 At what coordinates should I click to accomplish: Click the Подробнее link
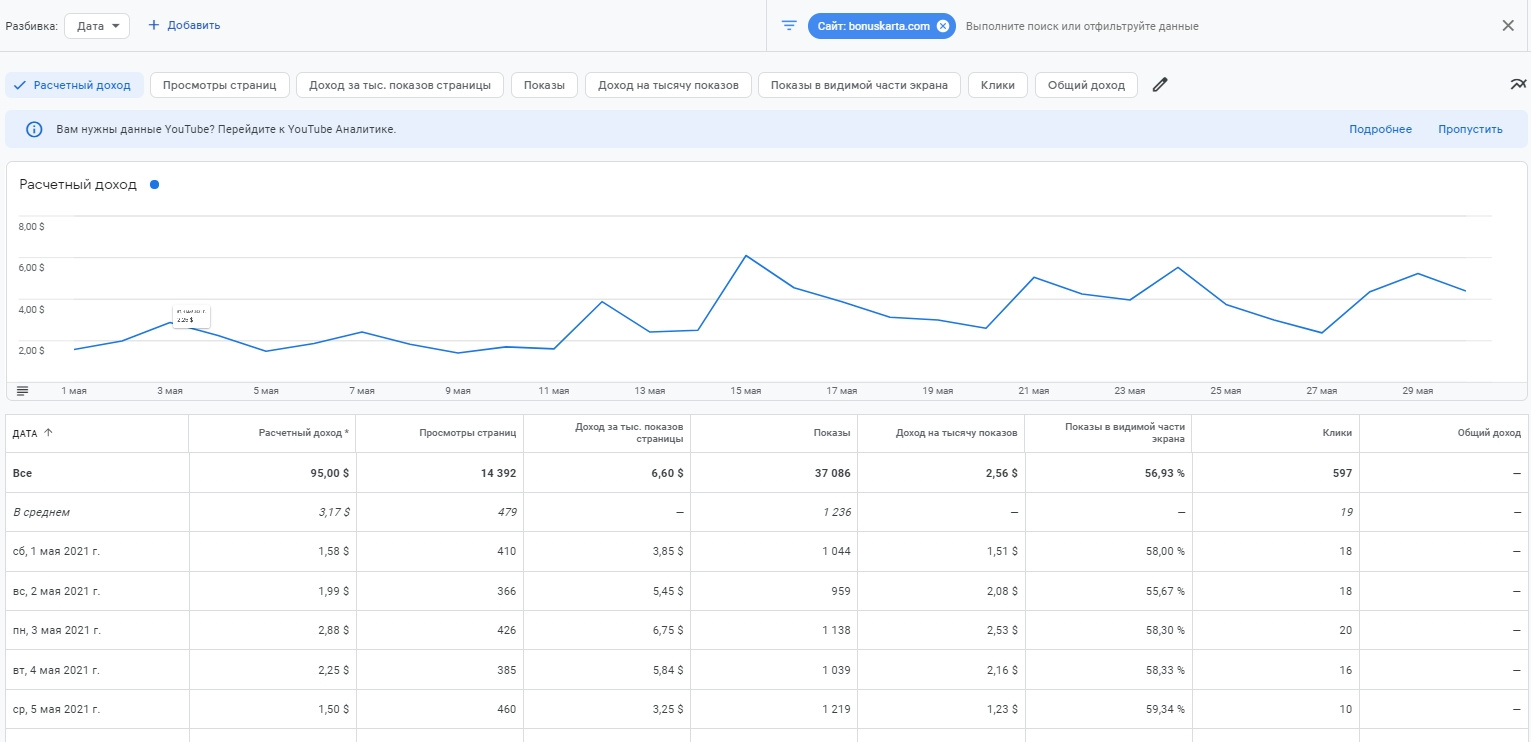1380,129
